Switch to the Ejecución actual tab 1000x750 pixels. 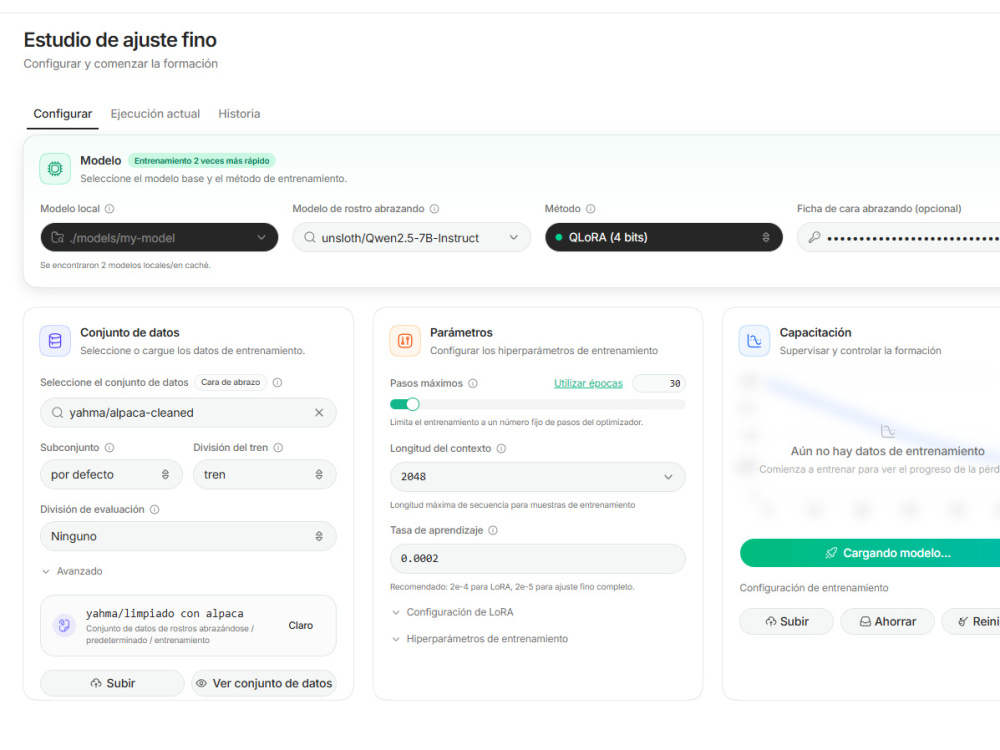(x=155, y=114)
